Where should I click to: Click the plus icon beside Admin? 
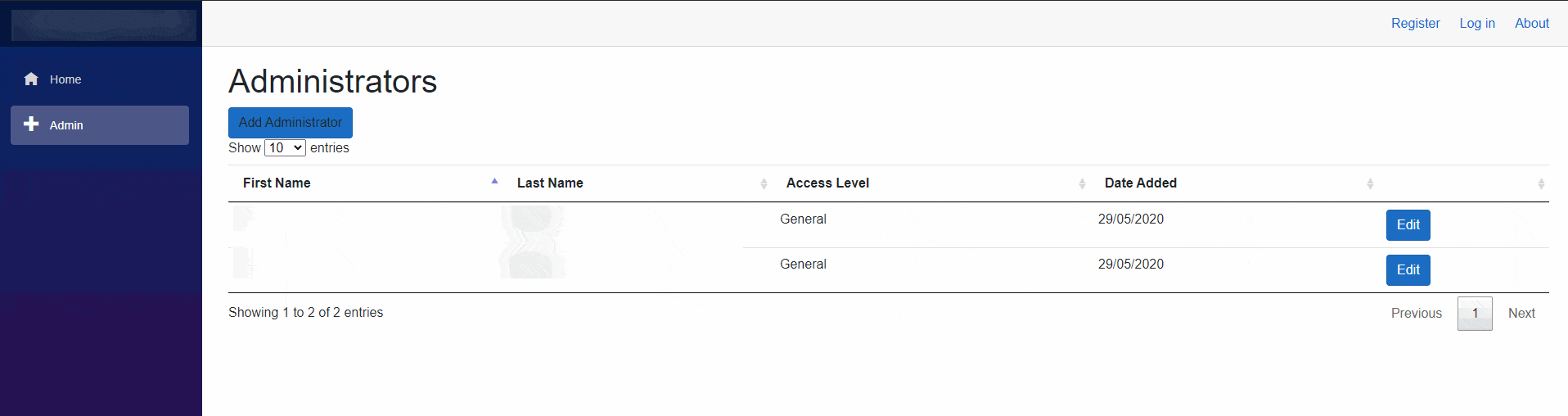31,124
